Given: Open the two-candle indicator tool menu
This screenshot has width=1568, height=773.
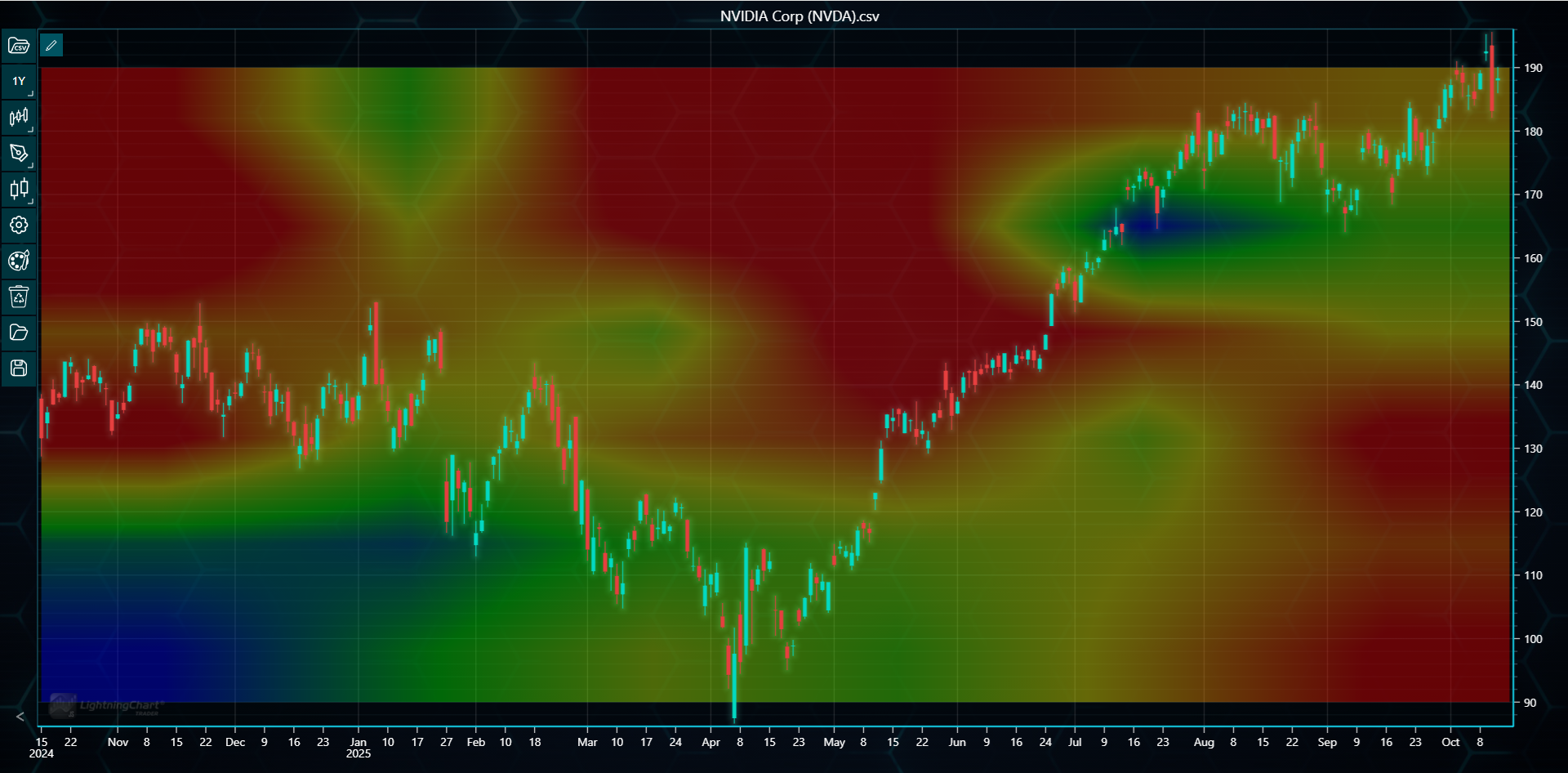Looking at the screenshot, I should [x=19, y=190].
